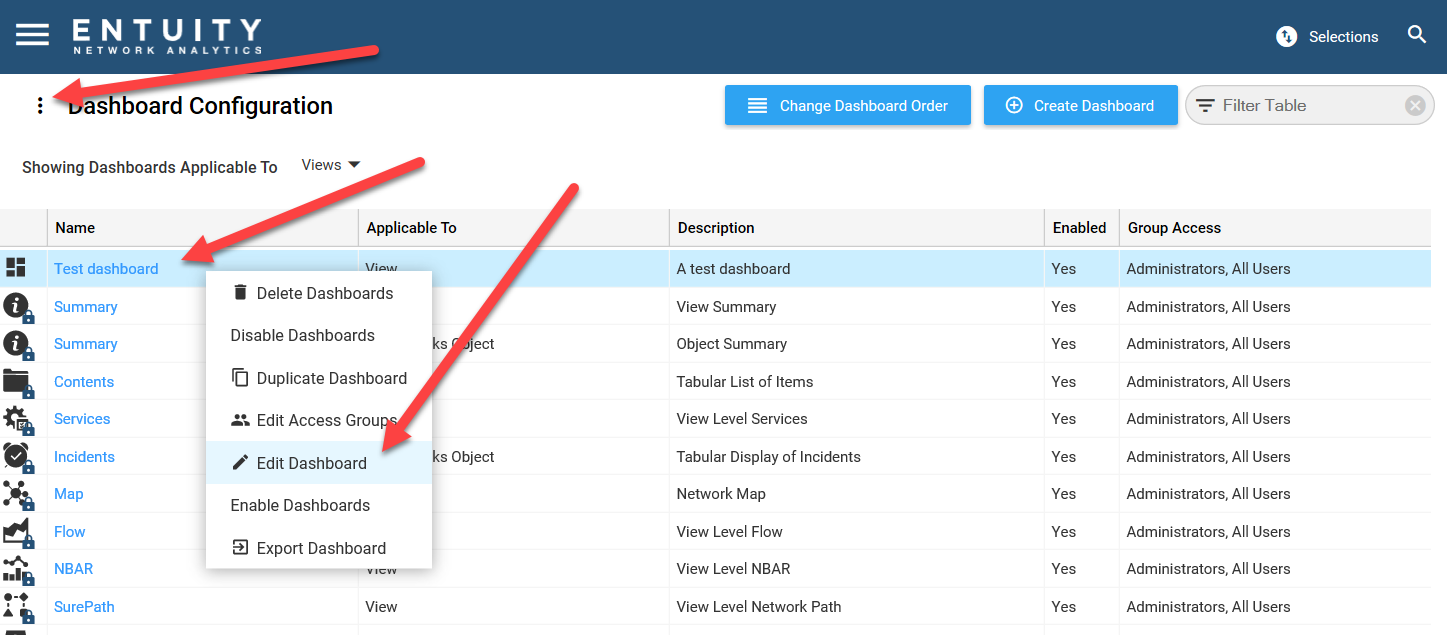Screen dimensions: 1447x635
Task: Click the 'Yes' Enabled cell for SurePath
Action: [1081, 607]
